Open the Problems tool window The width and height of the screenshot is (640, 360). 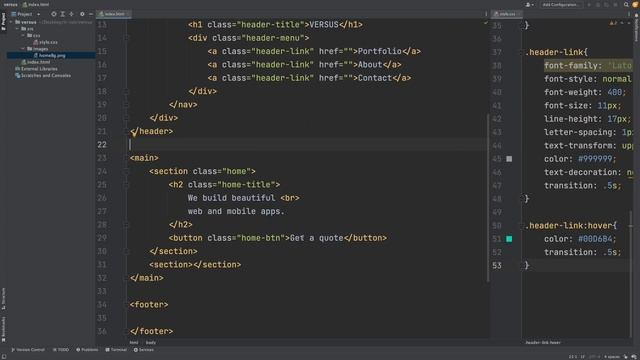[87, 350]
